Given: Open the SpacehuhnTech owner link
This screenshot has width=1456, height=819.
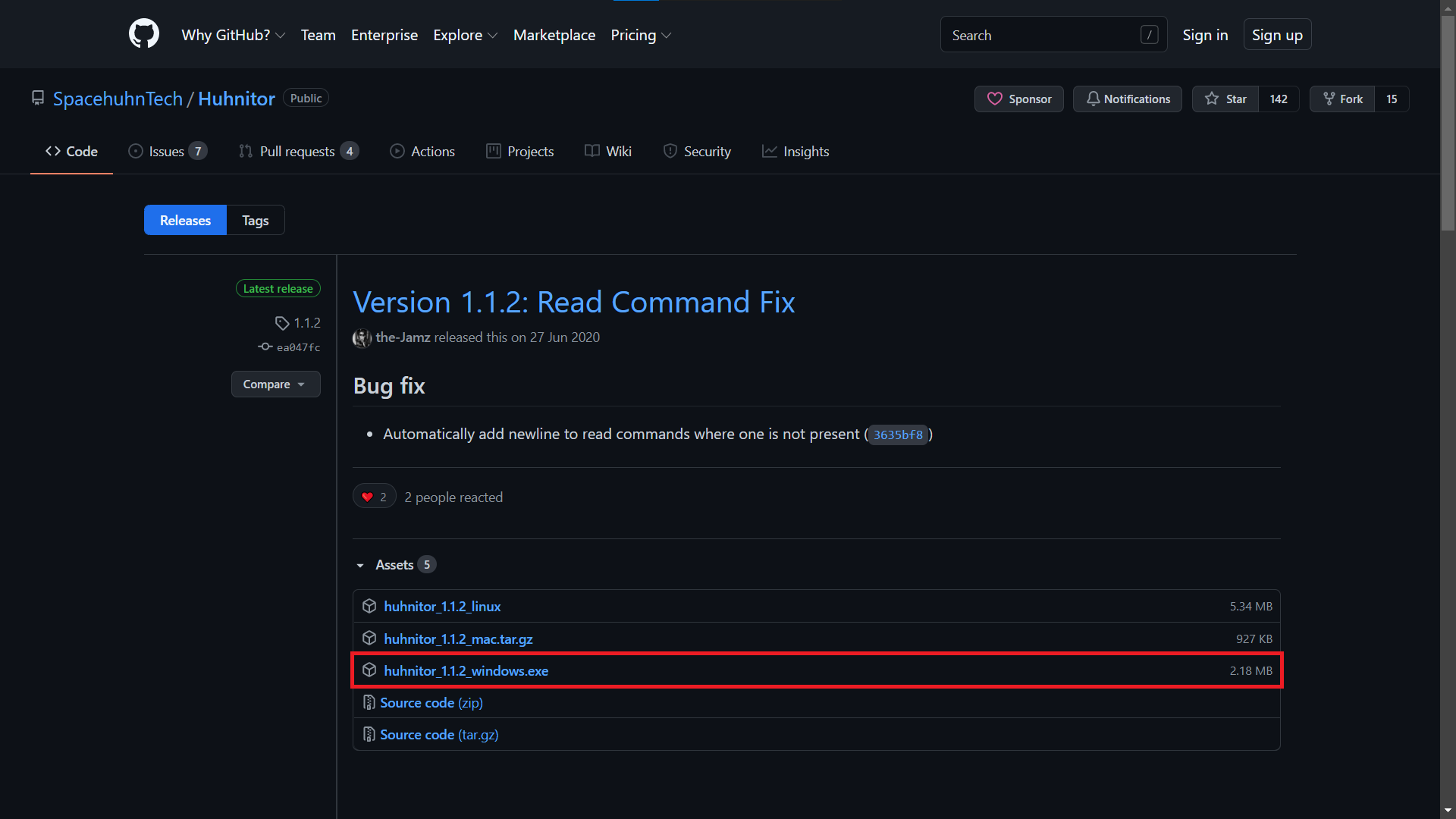Looking at the screenshot, I should (118, 99).
